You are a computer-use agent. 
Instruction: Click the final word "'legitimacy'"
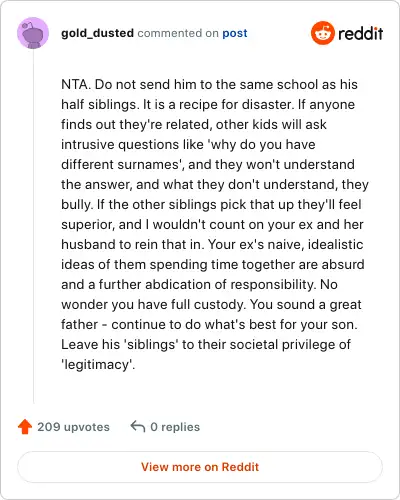98,364
